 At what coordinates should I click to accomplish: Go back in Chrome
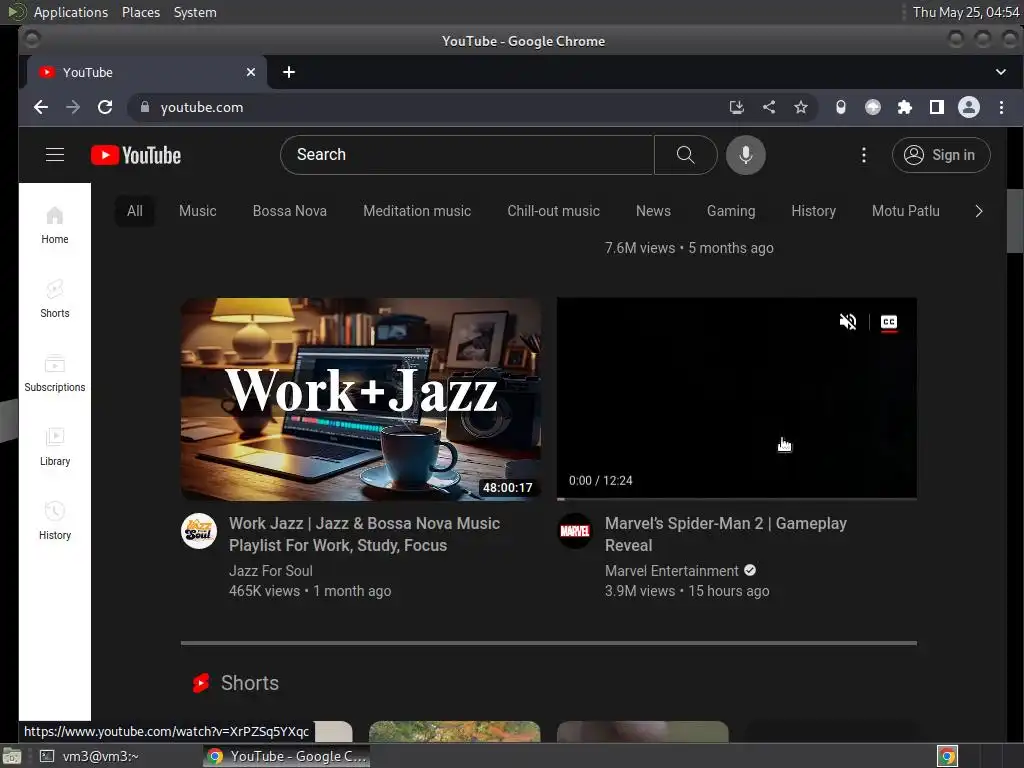[x=40, y=107]
